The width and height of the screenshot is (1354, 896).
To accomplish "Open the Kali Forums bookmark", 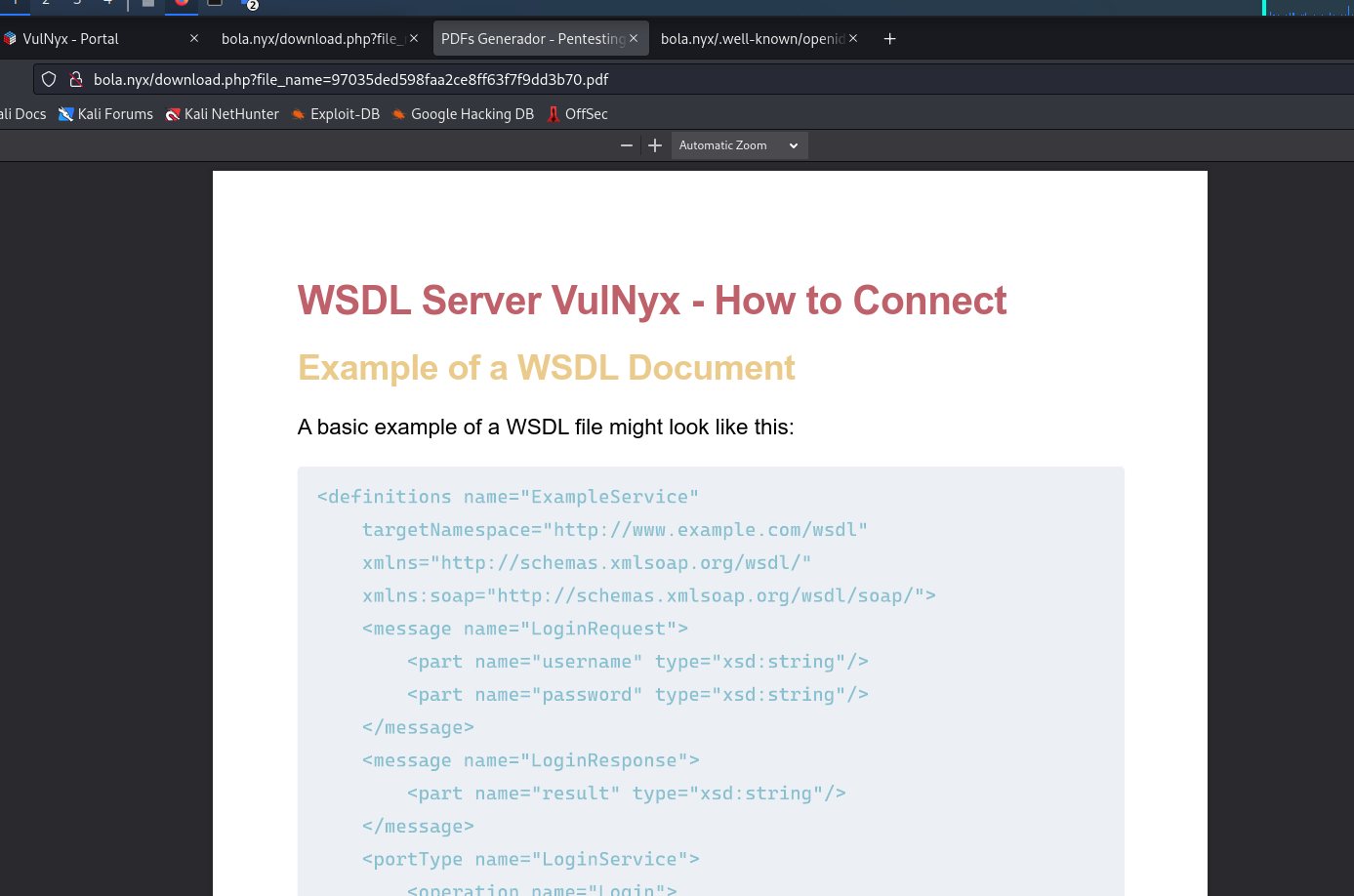I will tap(105, 114).
